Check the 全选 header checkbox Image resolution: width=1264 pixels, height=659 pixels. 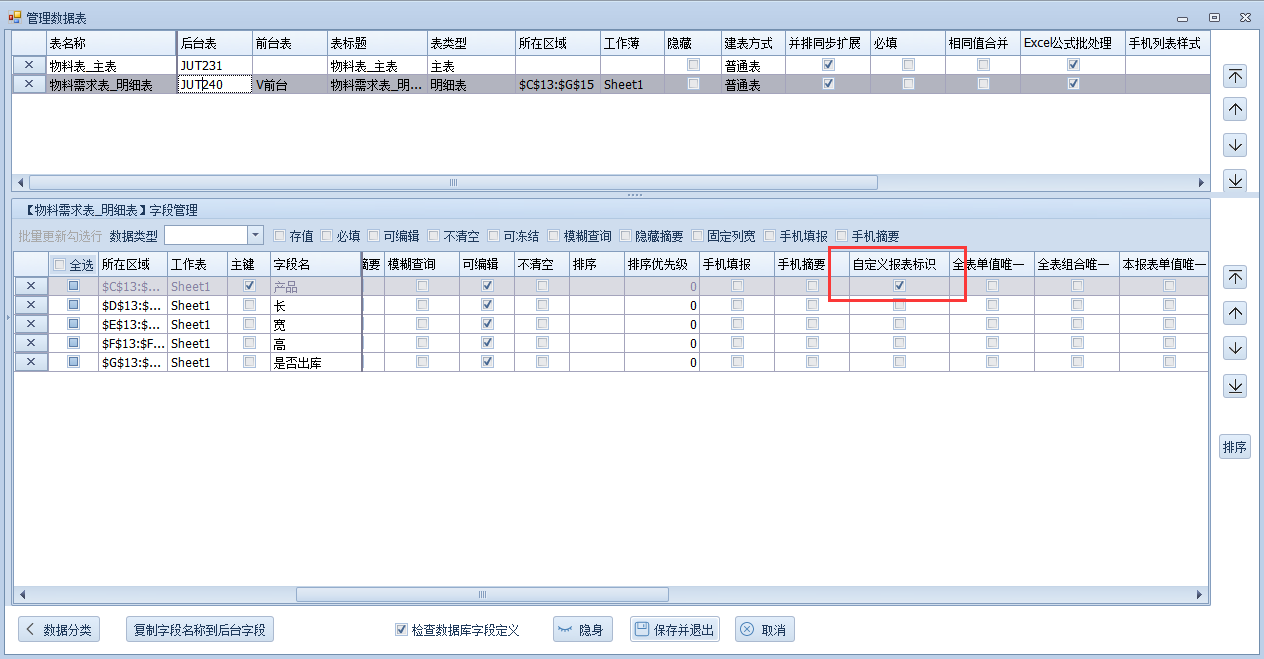[59, 265]
